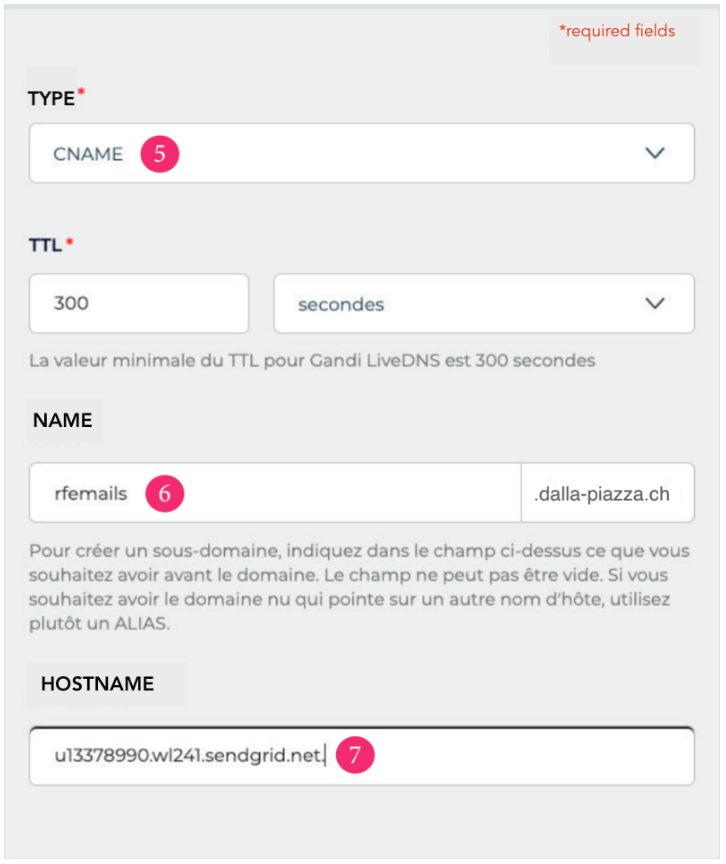Click the pink step 7 badge
726x864 pixels.
pyautogui.click(x=355, y=754)
